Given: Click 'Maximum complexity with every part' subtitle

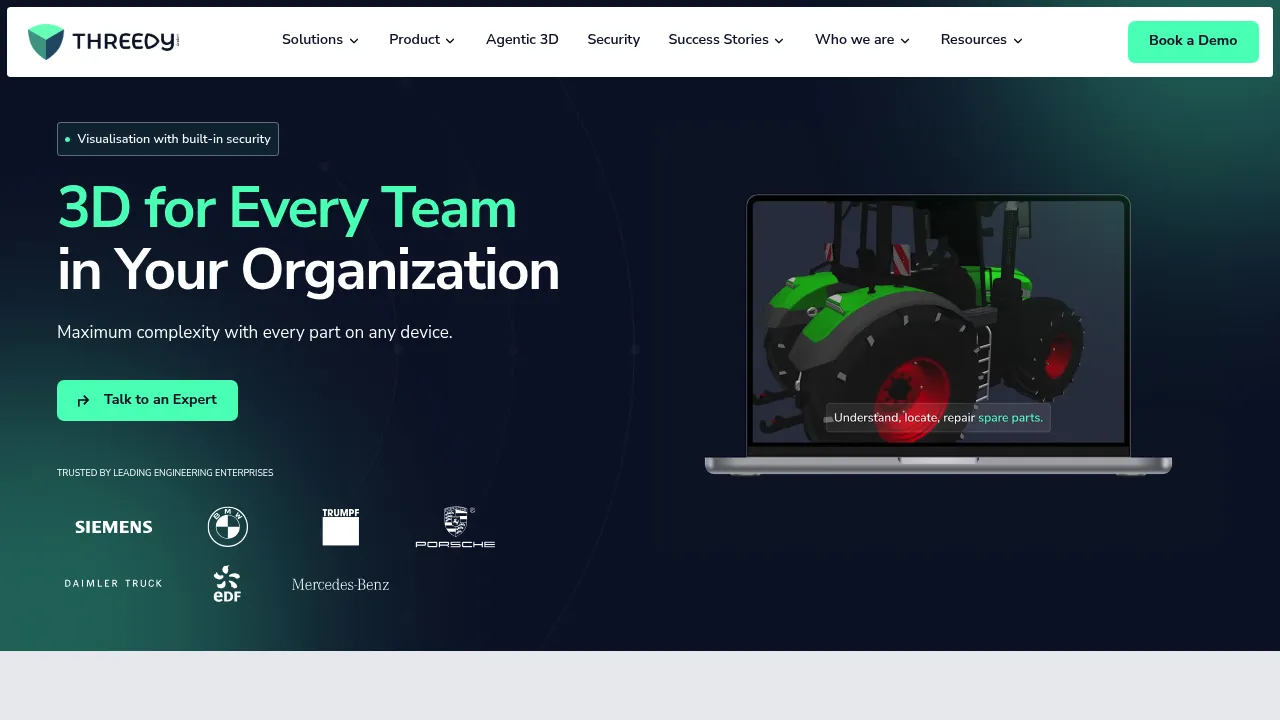Looking at the screenshot, I should point(255,332).
